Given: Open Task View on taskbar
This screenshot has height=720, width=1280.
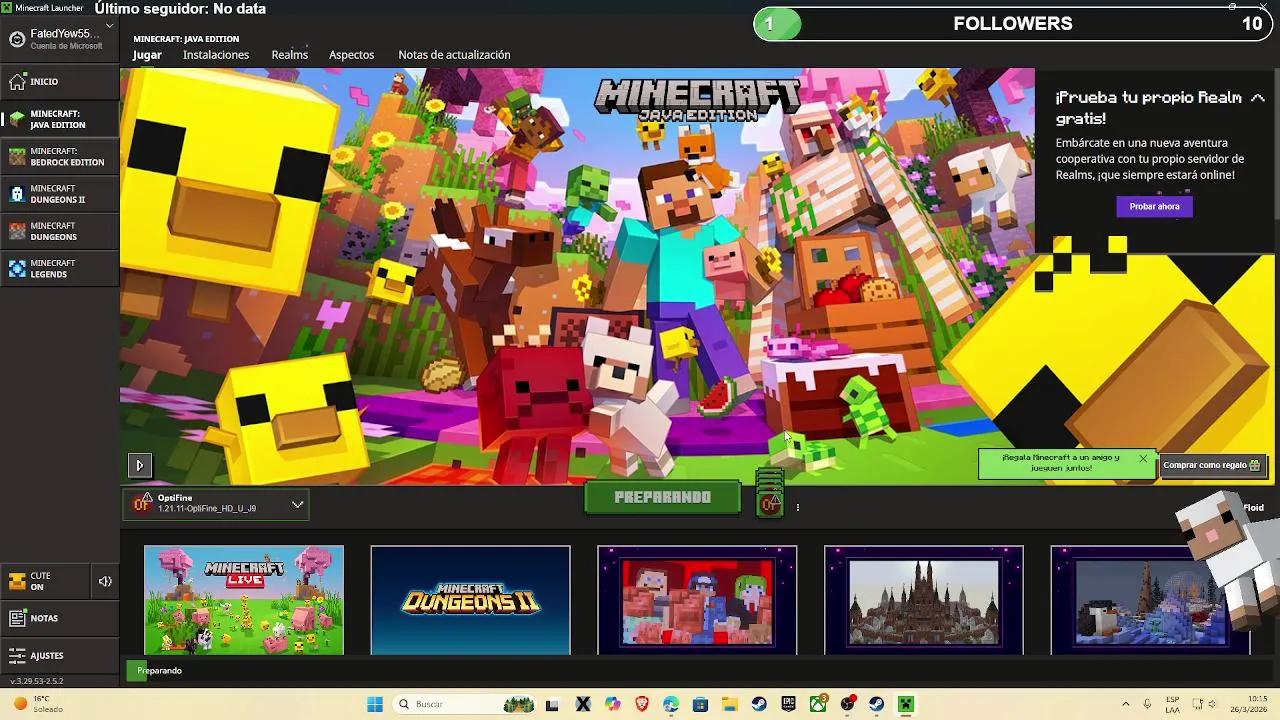Looking at the screenshot, I should [552, 705].
